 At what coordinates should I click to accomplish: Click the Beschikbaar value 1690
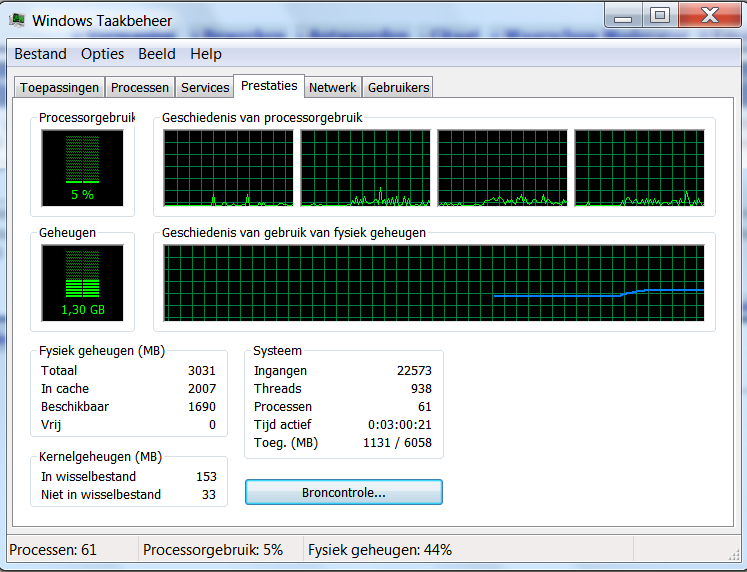pos(202,407)
